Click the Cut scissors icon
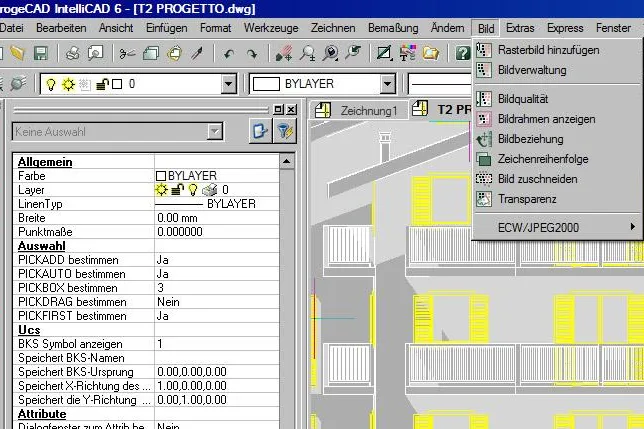644x429 pixels. 127,53
